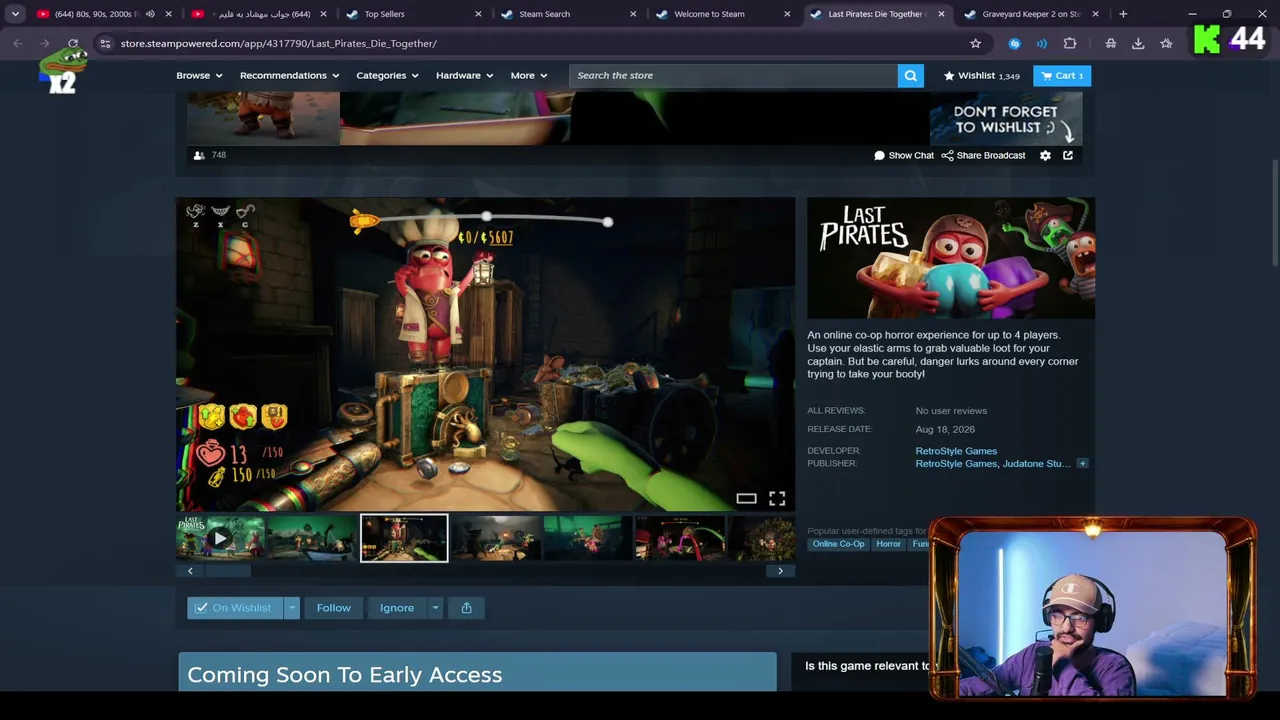Open the Ignore options dropdown arrow

(x=435, y=608)
